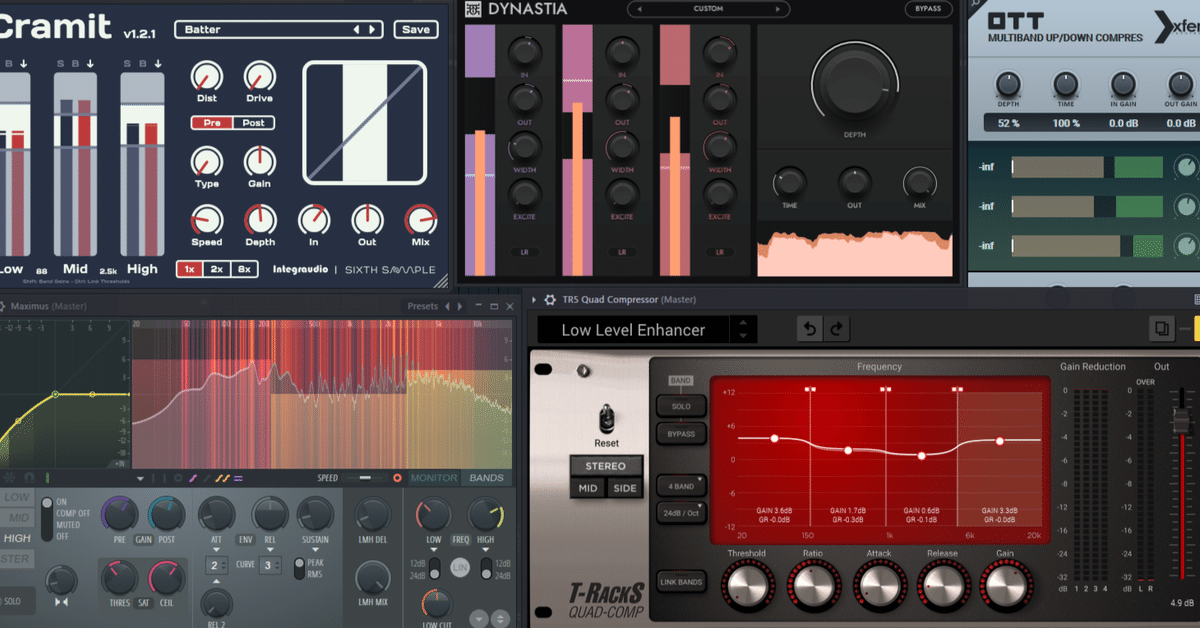The width and height of the screenshot is (1200, 628).
Task: Click the OTT DEPTH knob
Action: 1008,84
